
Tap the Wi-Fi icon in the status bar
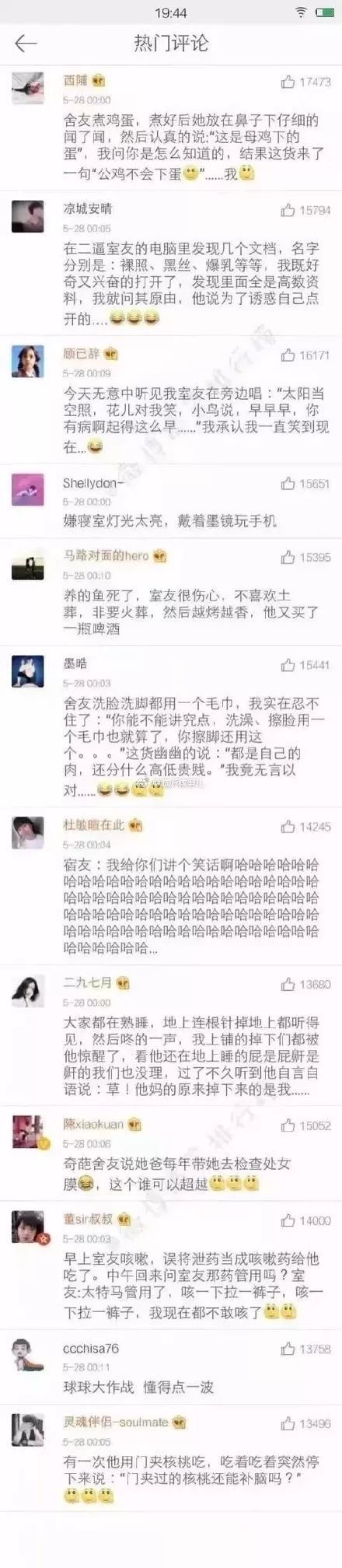[x=300, y=12]
